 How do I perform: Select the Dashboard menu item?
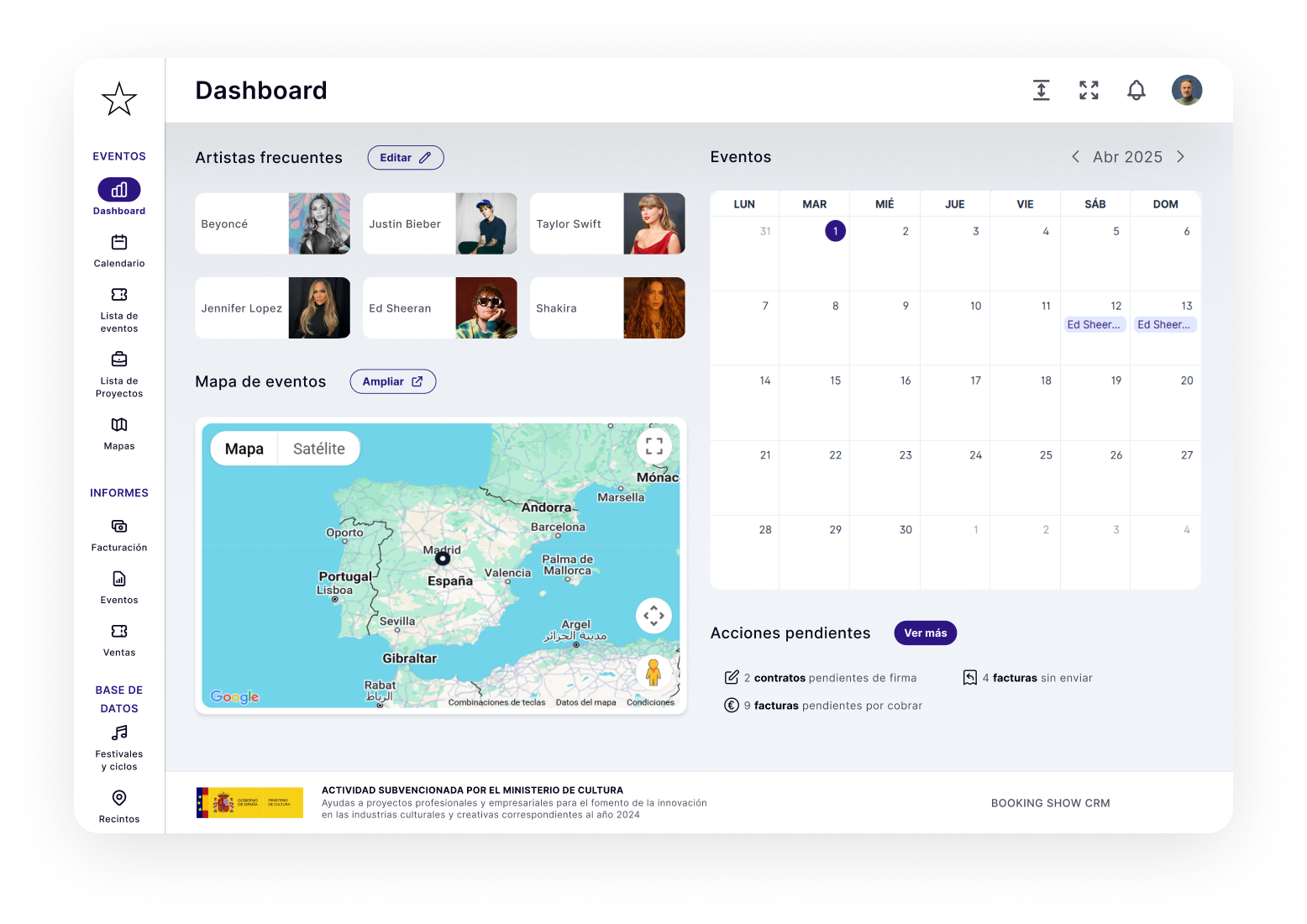(x=119, y=197)
